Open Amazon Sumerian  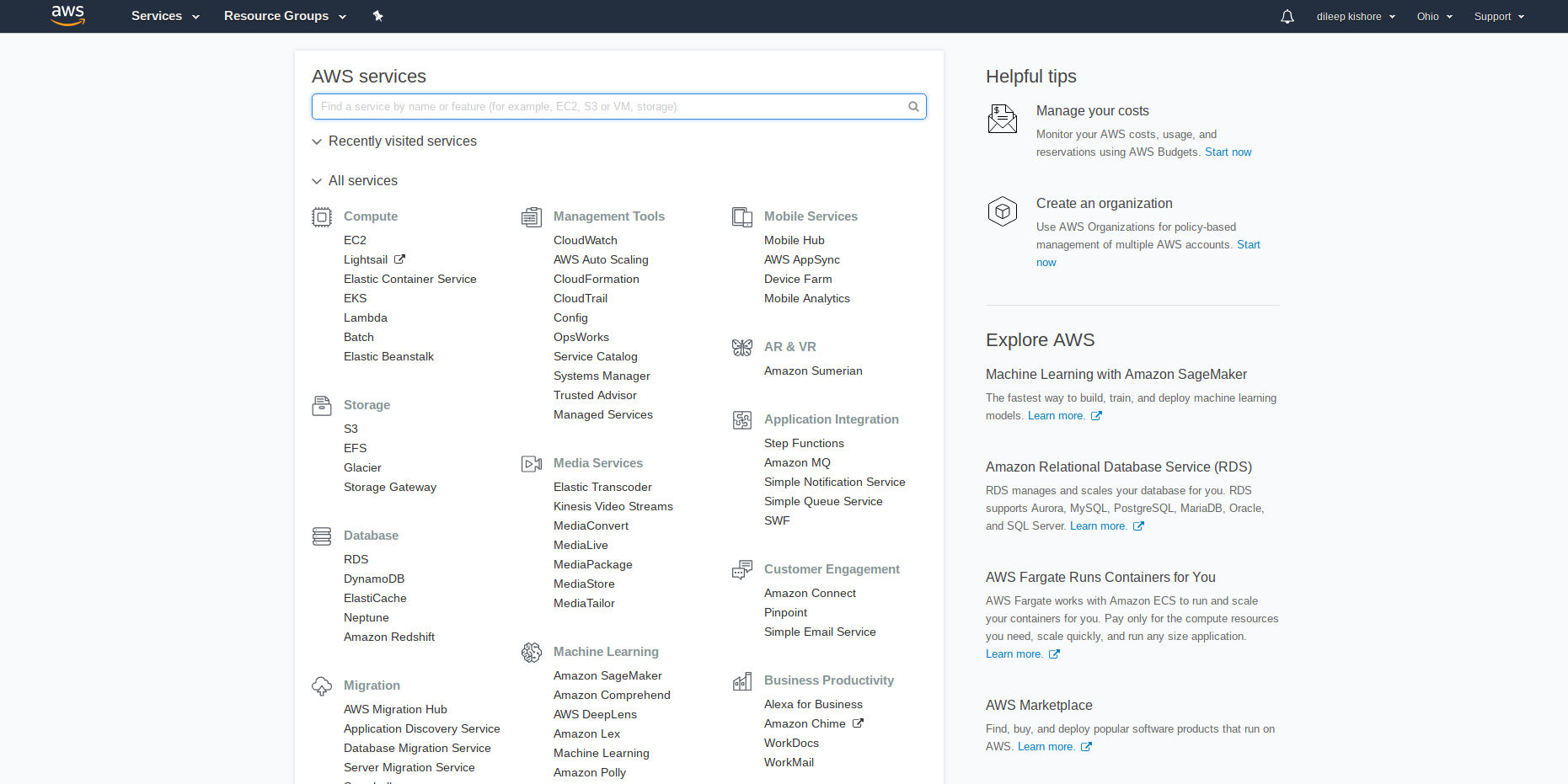pyautogui.click(x=813, y=371)
